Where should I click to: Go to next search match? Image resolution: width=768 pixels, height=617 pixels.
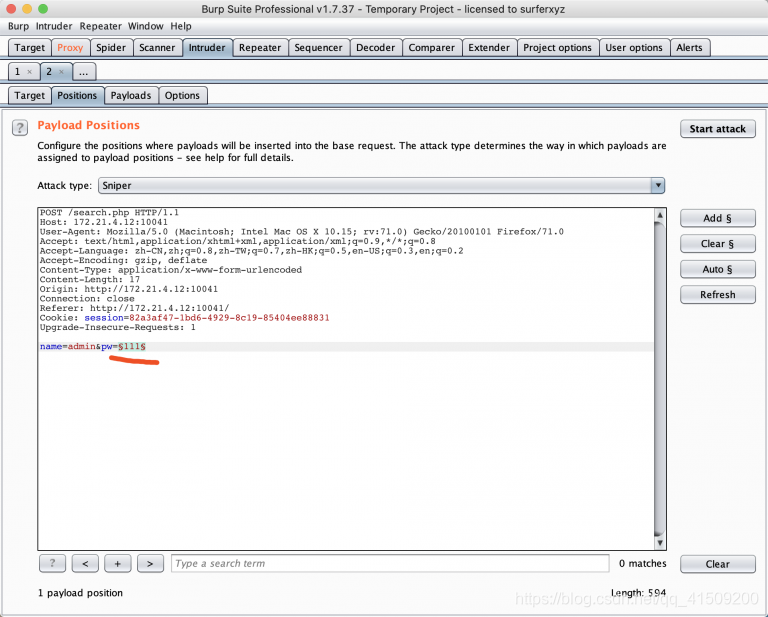tap(150, 564)
